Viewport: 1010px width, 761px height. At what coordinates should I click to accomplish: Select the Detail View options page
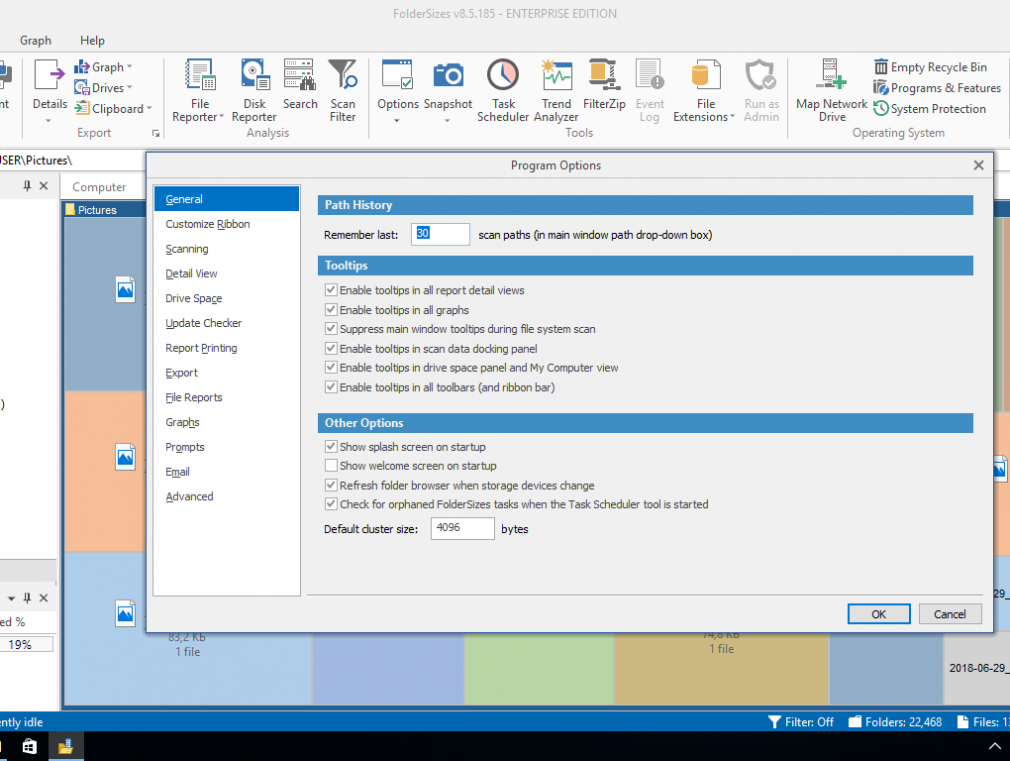(227, 274)
